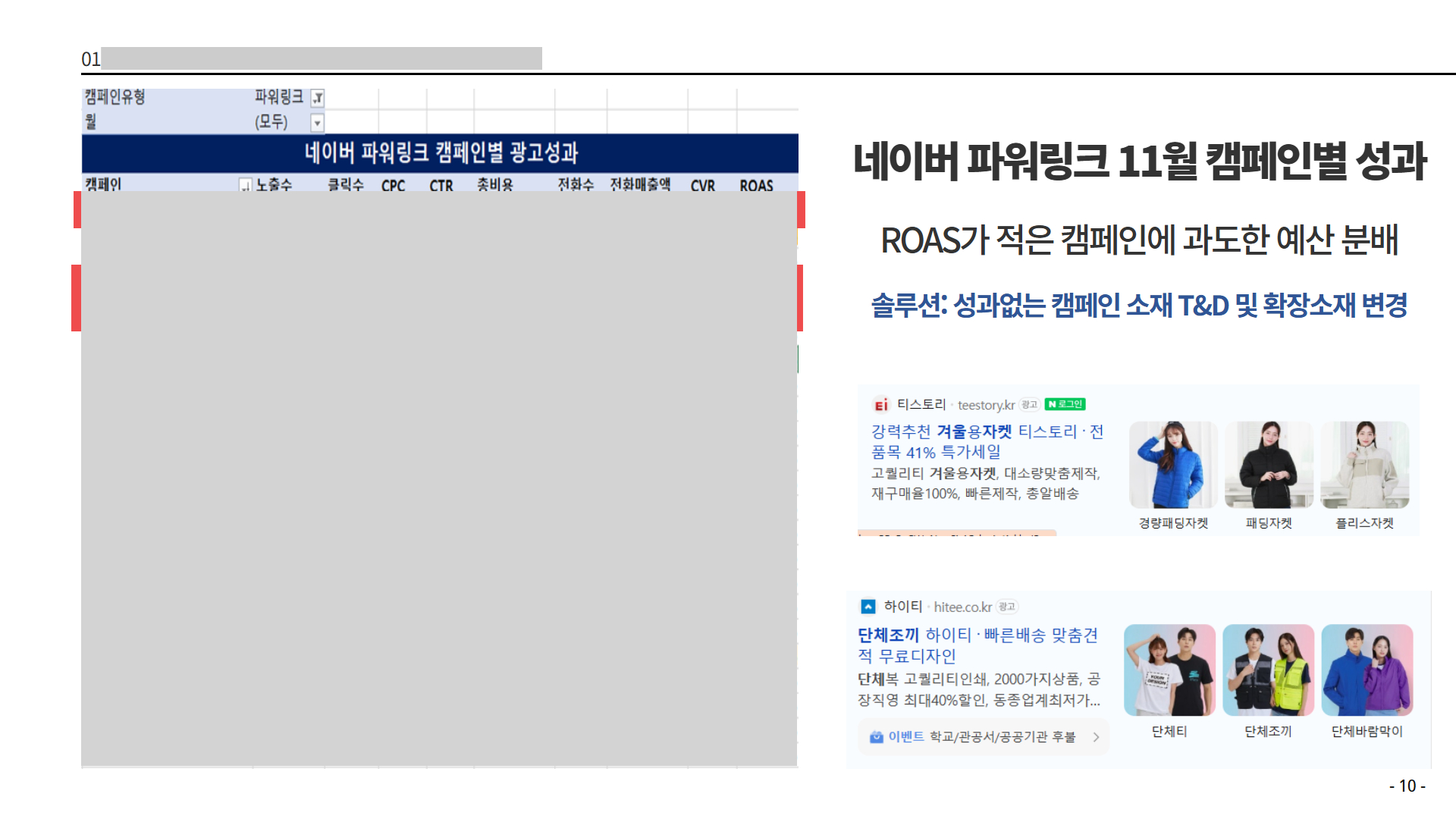Click the 이벤트 gift icon
Image resolution: width=1456 pixels, height=819 pixels.
[x=876, y=737]
